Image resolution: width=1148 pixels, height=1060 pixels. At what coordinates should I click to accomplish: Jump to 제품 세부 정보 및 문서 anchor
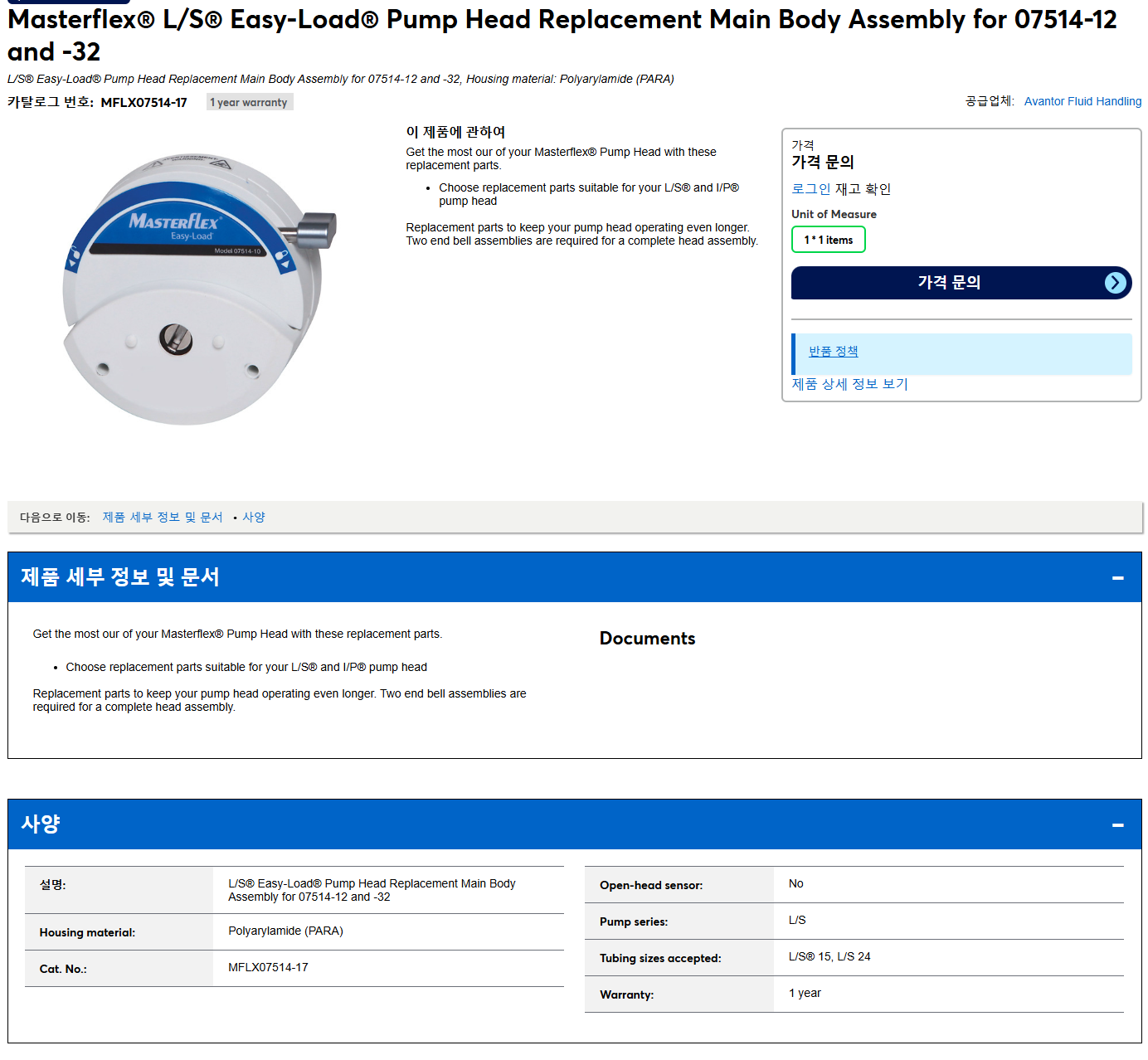click(x=163, y=518)
